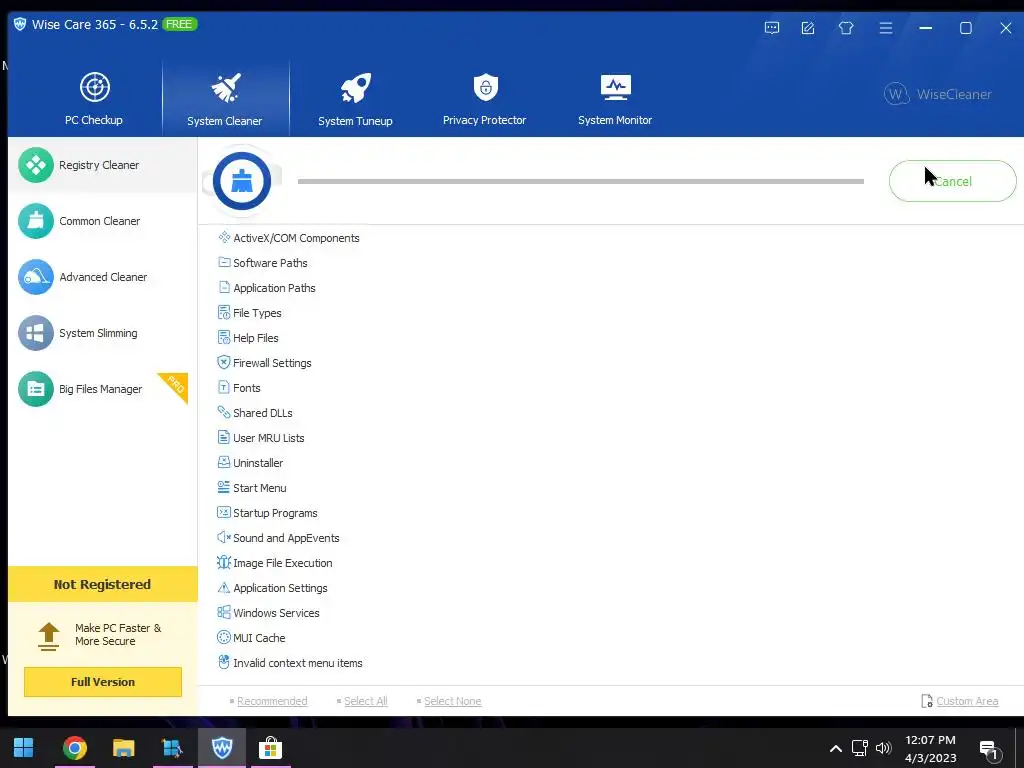
Task: Click the Uninstaller entry text
Action: 258,463
